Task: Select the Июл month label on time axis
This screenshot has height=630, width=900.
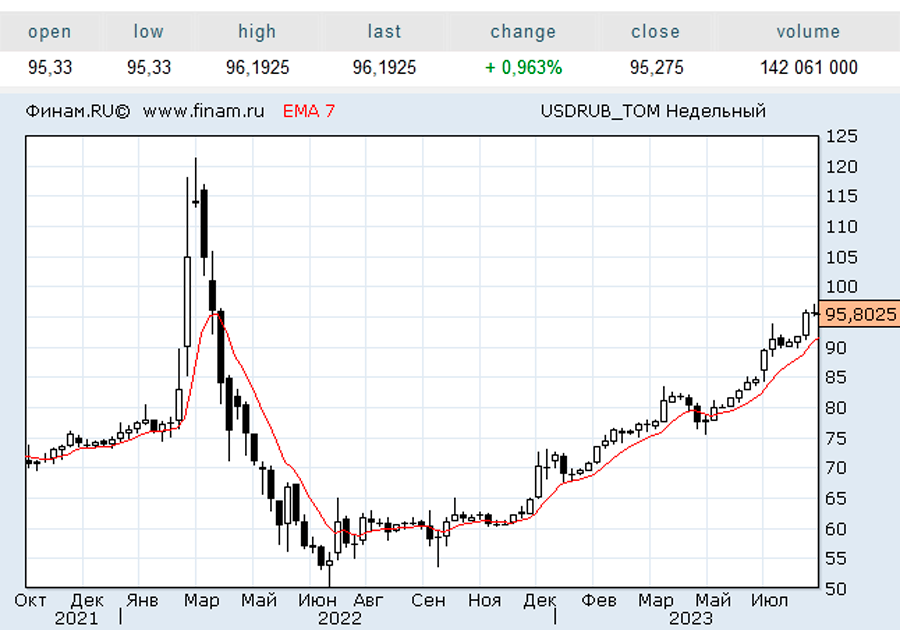Action: point(771,600)
